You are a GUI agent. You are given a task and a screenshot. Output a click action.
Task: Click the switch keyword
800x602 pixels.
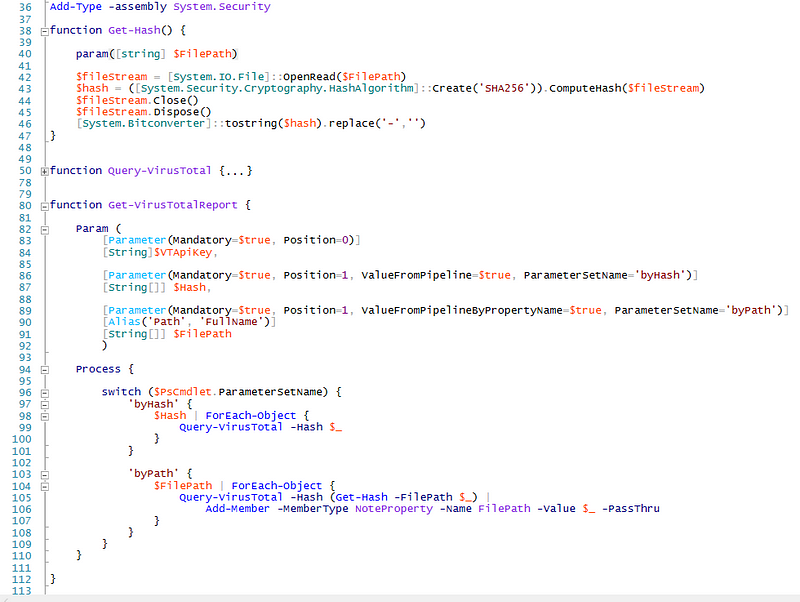click(121, 392)
